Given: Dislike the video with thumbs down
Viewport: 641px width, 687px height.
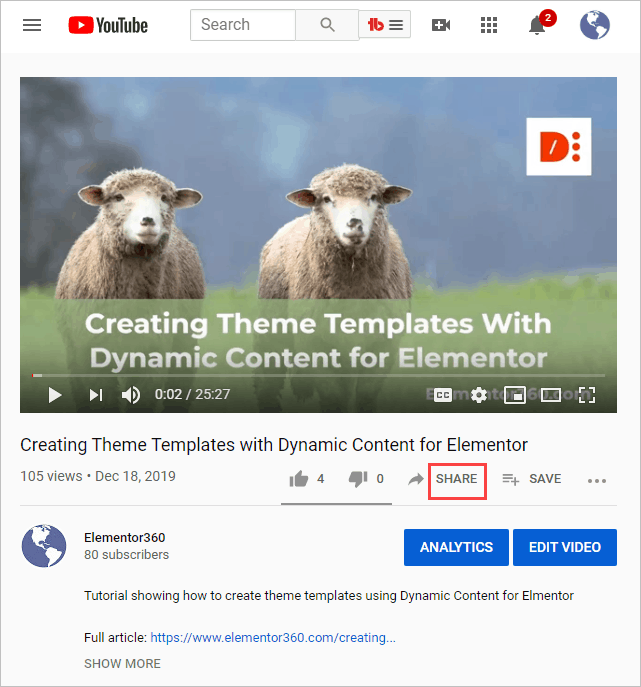Looking at the screenshot, I should [358, 479].
